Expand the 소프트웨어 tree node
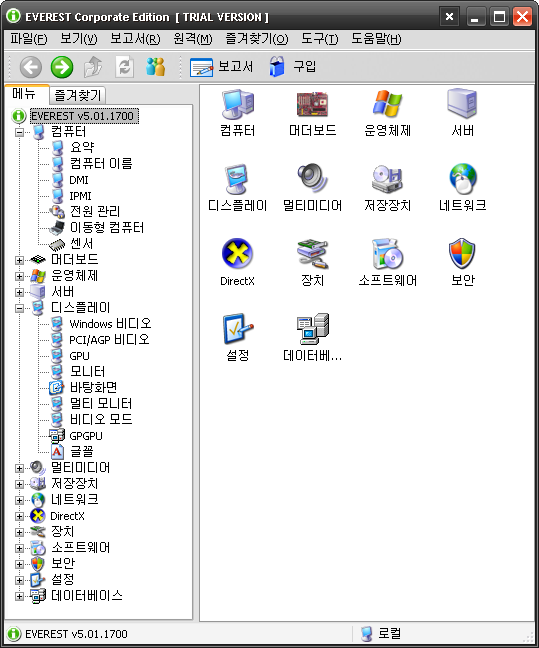The image size is (539, 648). coord(19,548)
